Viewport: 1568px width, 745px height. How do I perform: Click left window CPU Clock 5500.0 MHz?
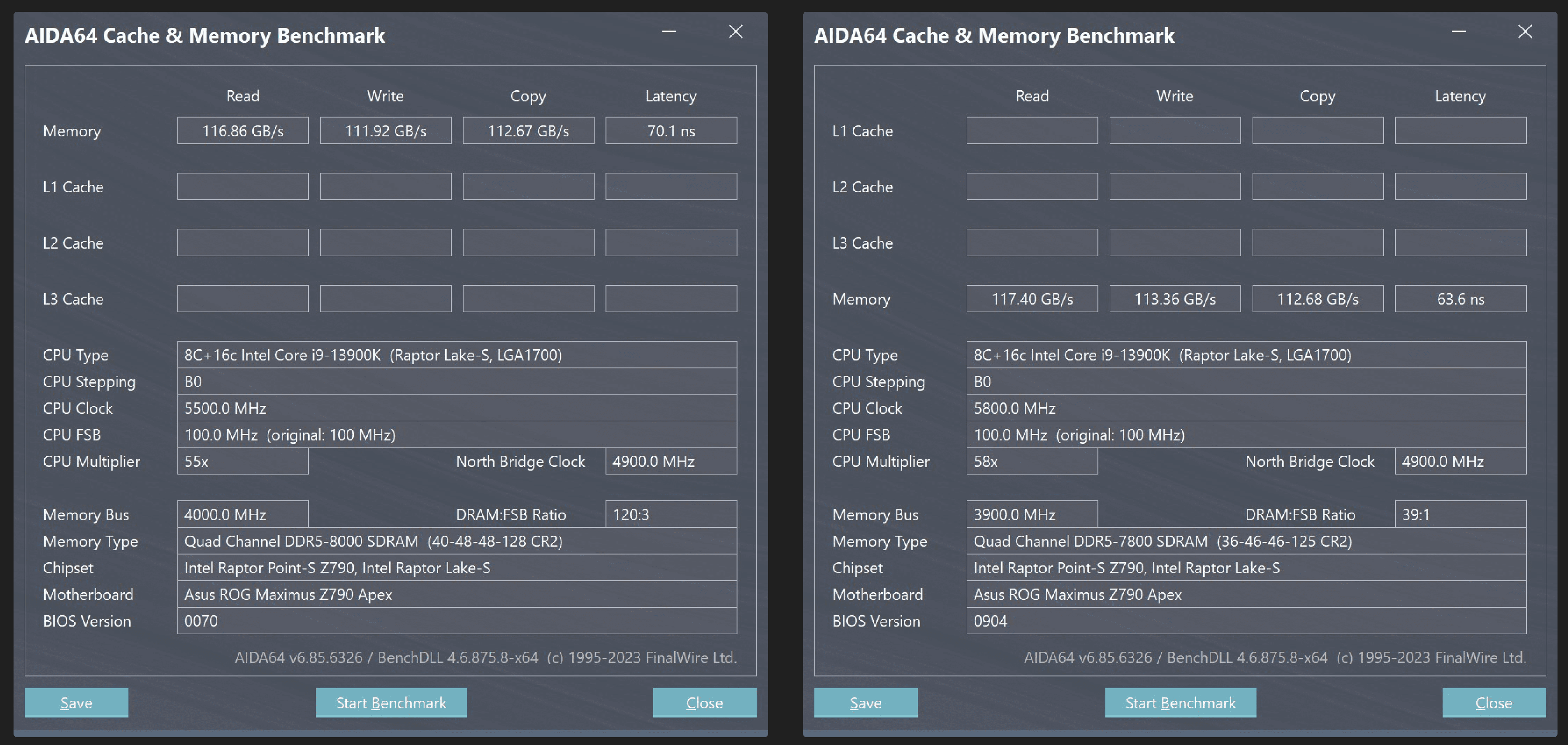pyautogui.click(x=457, y=408)
